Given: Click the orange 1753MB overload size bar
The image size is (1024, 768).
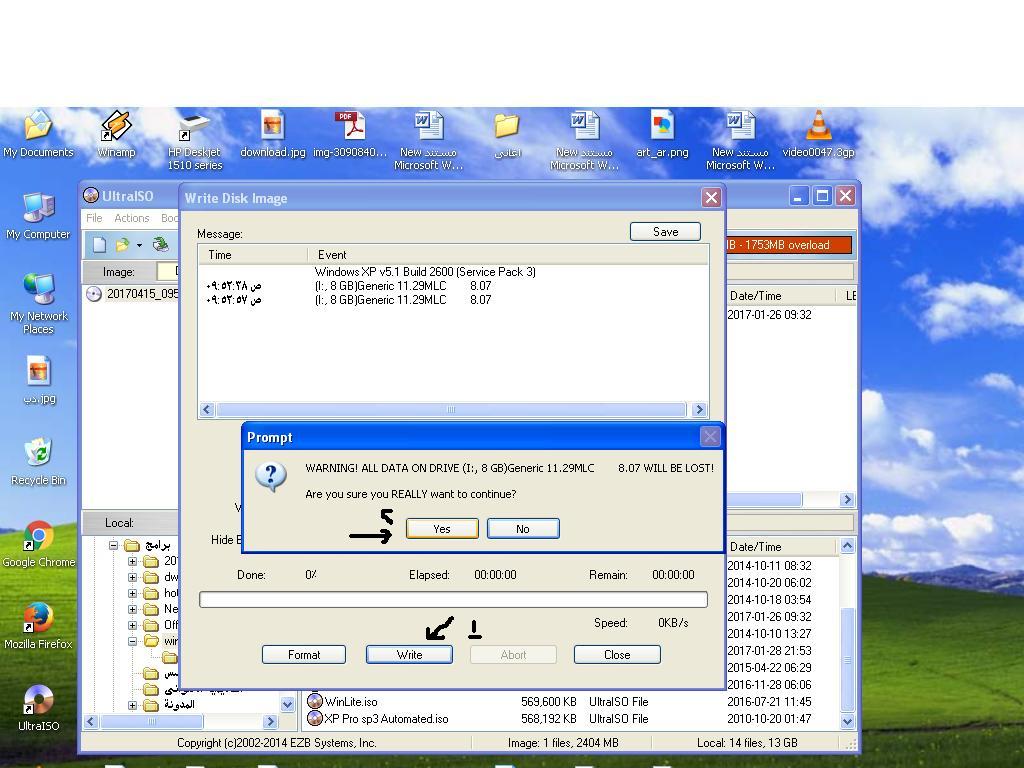Looking at the screenshot, I should click(x=789, y=245).
